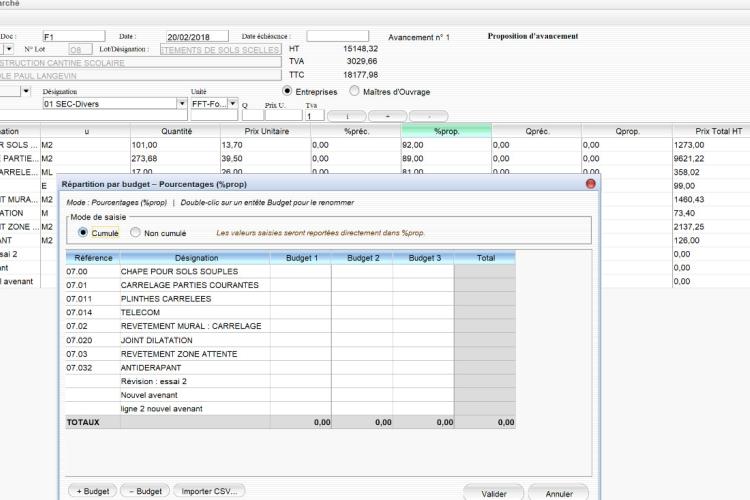Screen dimensions: 750x500
Task: Select the Entreprises radio button
Action: click(287, 90)
